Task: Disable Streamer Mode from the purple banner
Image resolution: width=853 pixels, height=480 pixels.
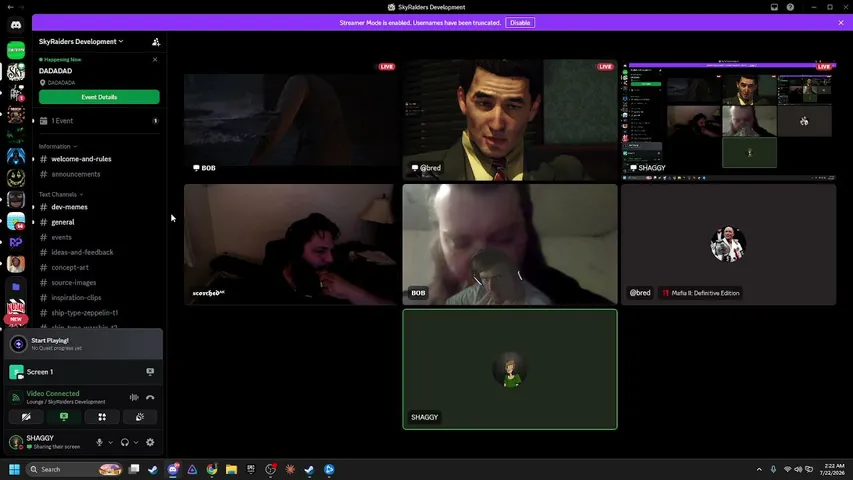Action: point(520,23)
